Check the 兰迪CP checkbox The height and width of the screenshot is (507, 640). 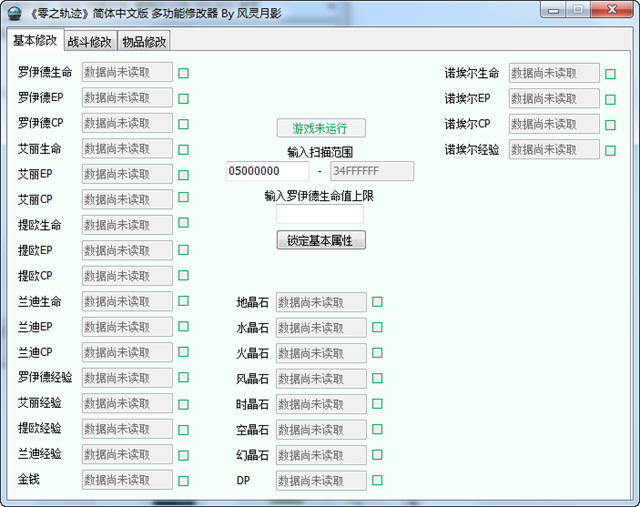click(x=183, y=352)
